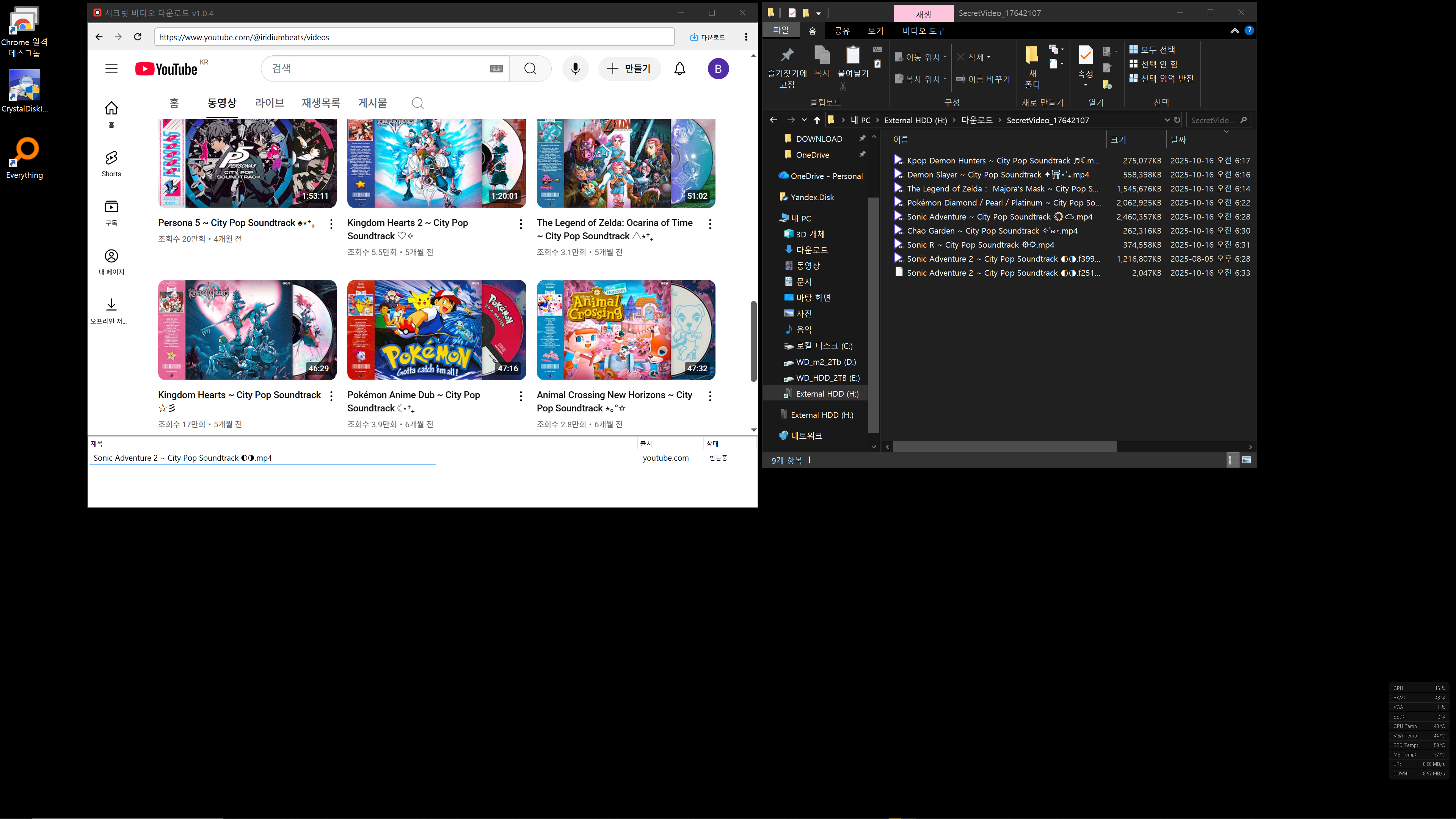Viewport: 1456px width, 819px height.
Task: Click the Explorer up-directory arrow
Action: 817,120
